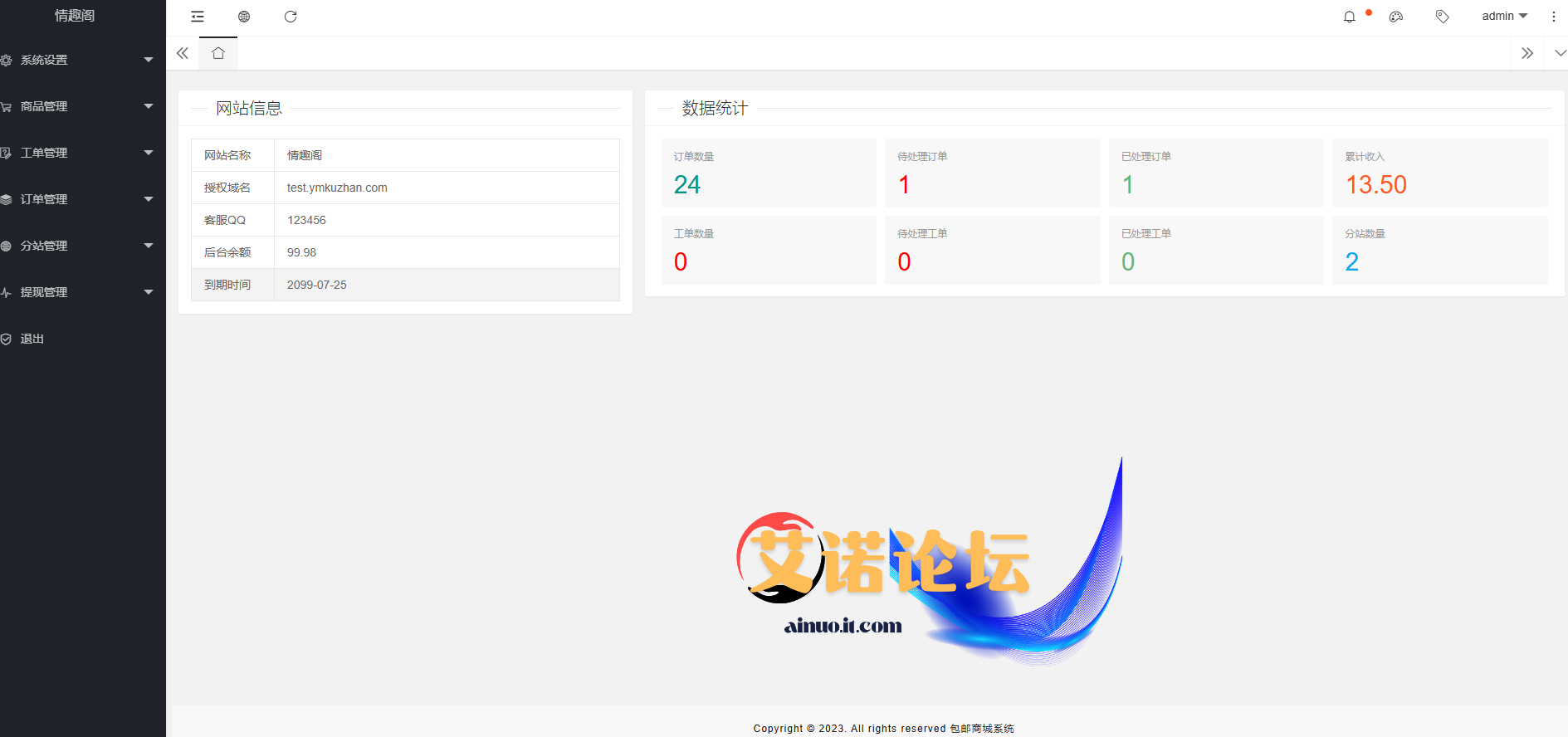The image size is (1568, 737).
Task: Open the vertical three-dot more menu
Action: (x=1554, y=17)
